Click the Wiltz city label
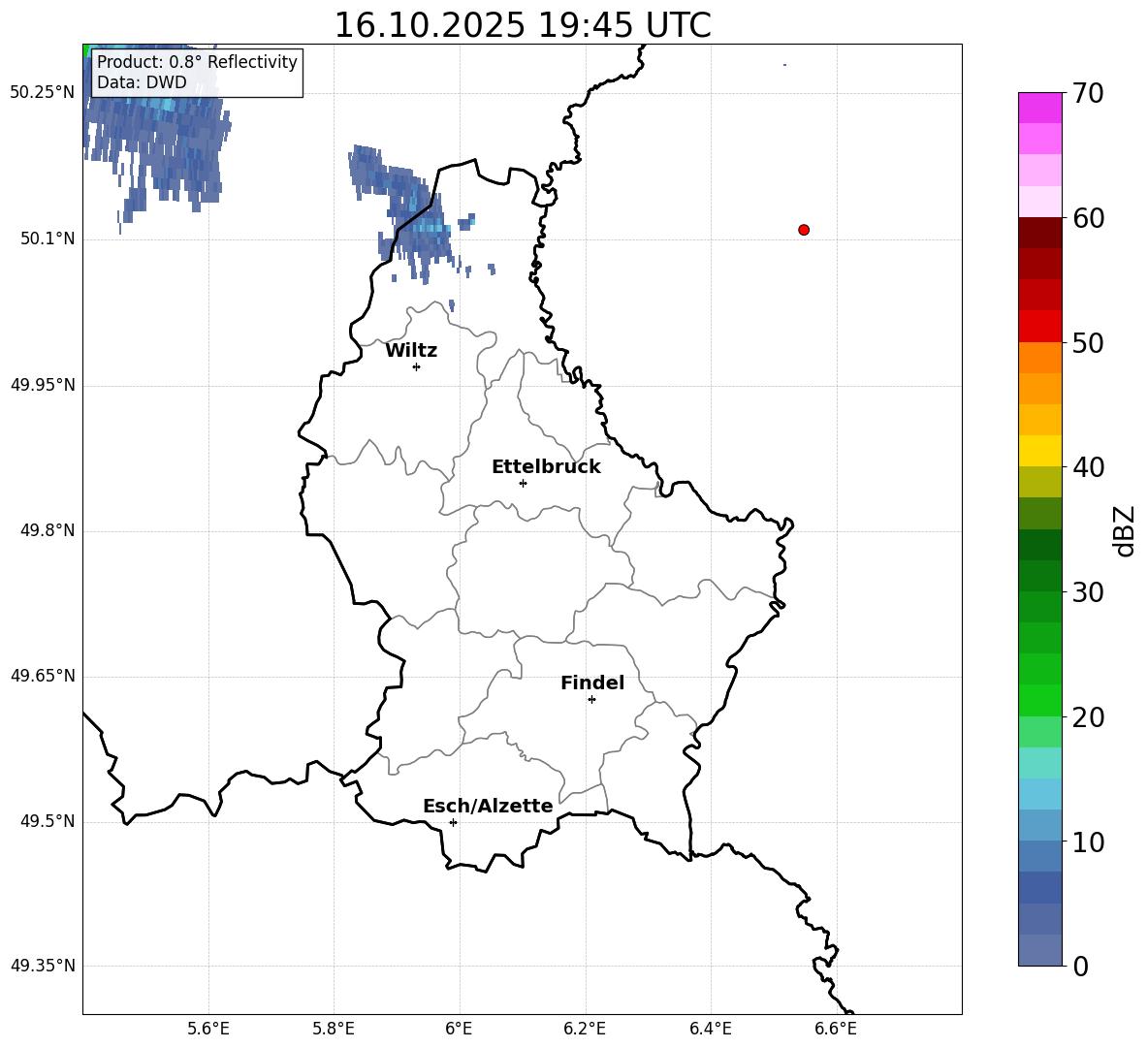1148x1048 pixels. pyautogui.click(x=411, y=351)
